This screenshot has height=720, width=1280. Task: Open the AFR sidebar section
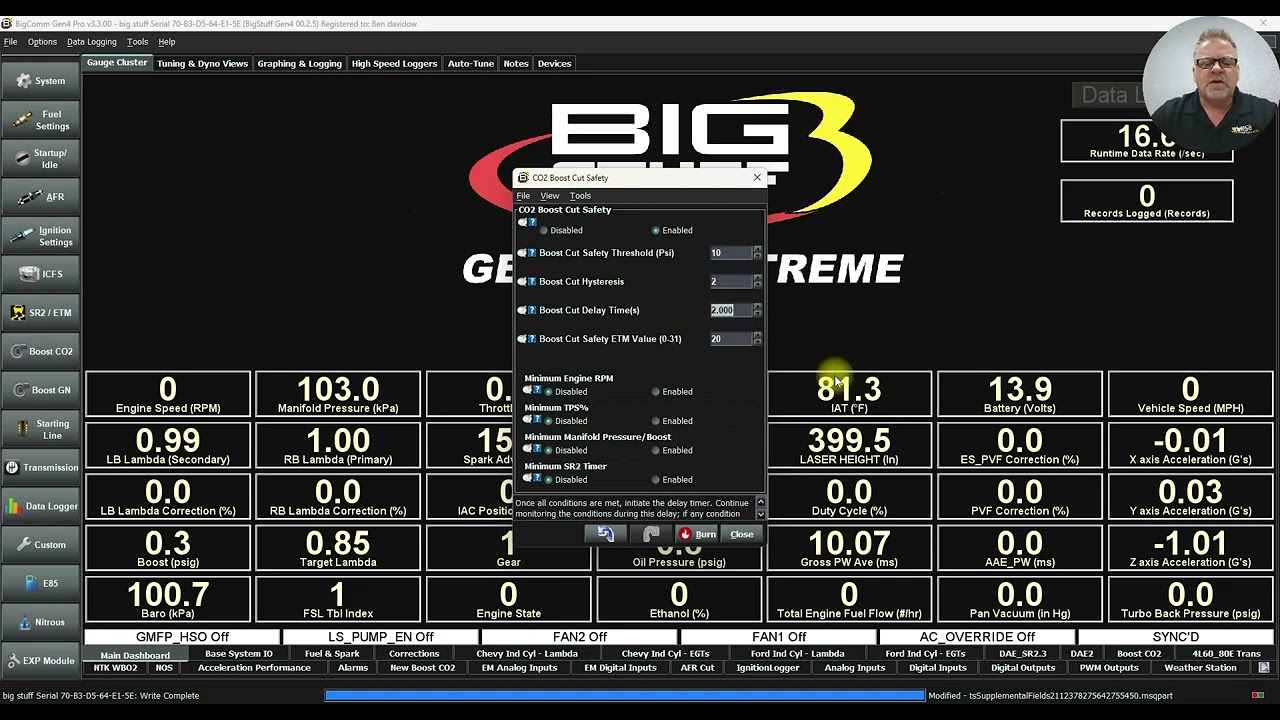click(41, 197)
